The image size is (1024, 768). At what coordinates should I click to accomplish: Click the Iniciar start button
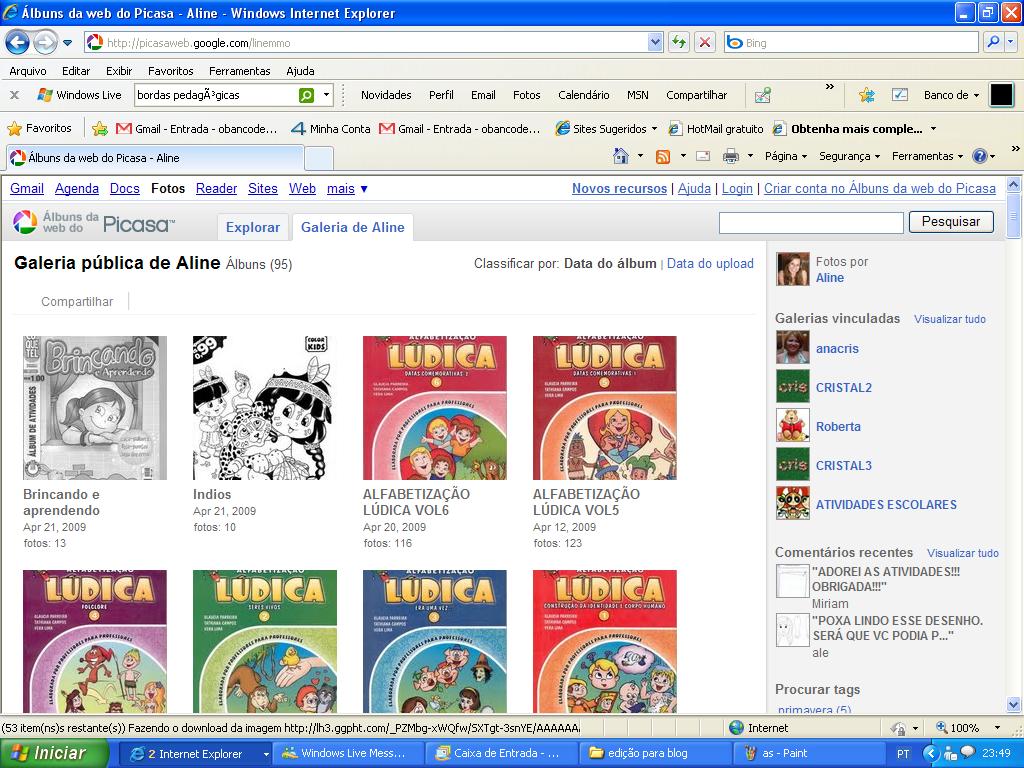click(54, 753)
